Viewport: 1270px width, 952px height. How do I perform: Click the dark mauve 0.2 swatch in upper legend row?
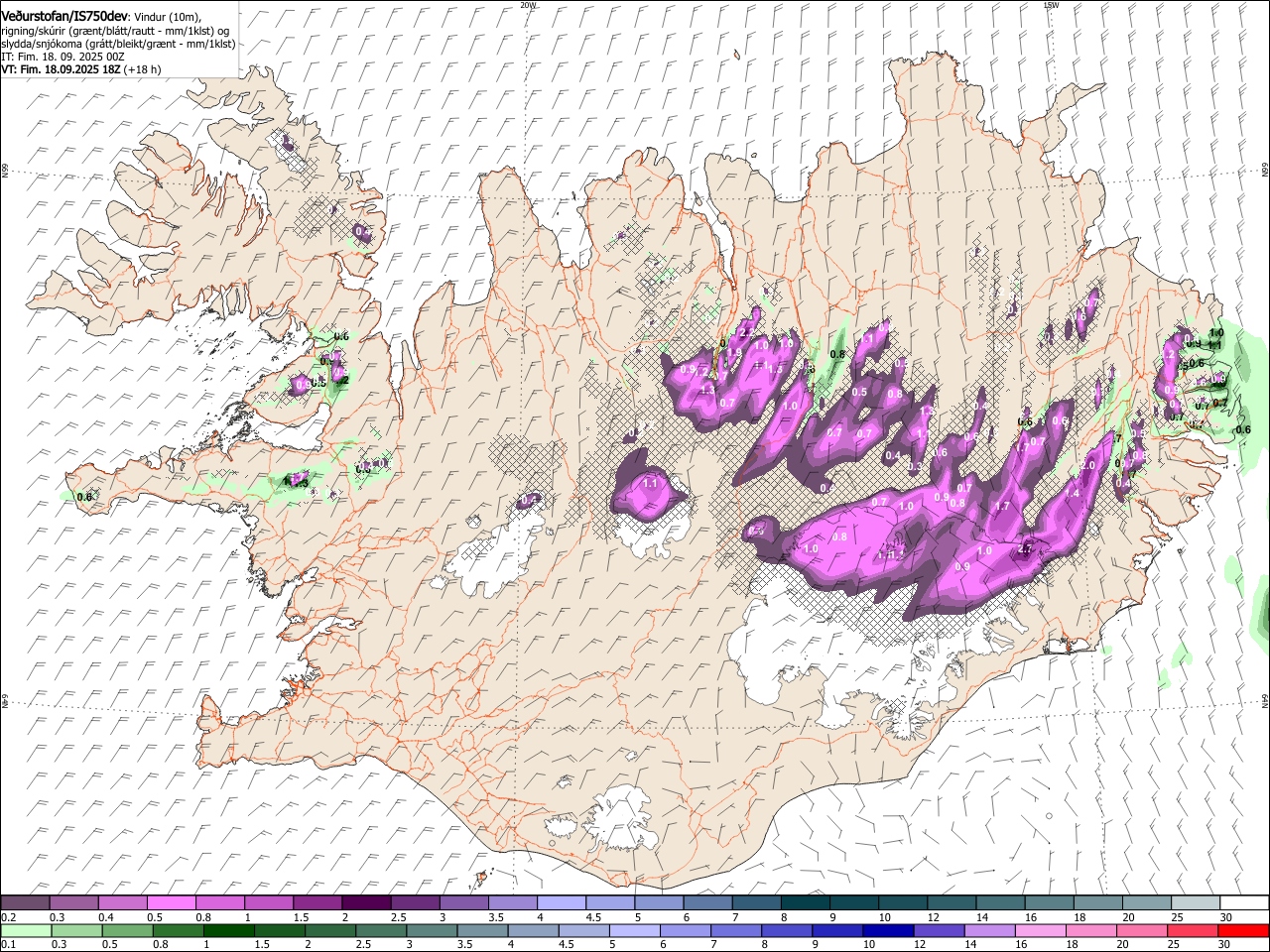[x=26, y=903]
